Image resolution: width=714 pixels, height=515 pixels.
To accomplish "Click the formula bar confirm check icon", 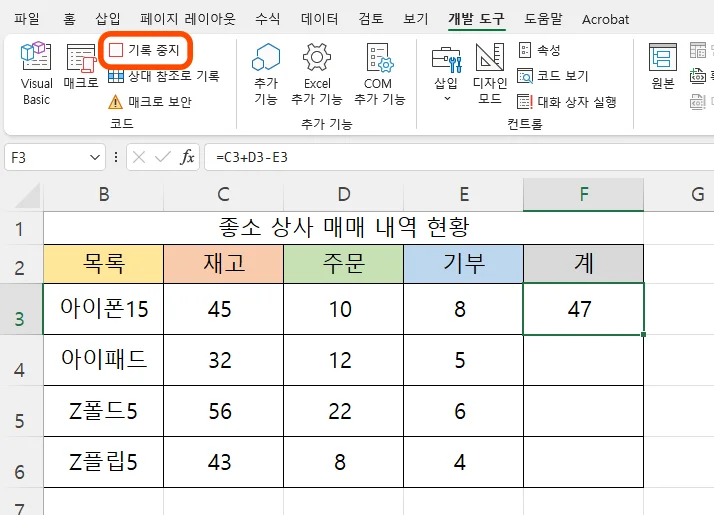I will pyautogui.click(x=163, y=158).
